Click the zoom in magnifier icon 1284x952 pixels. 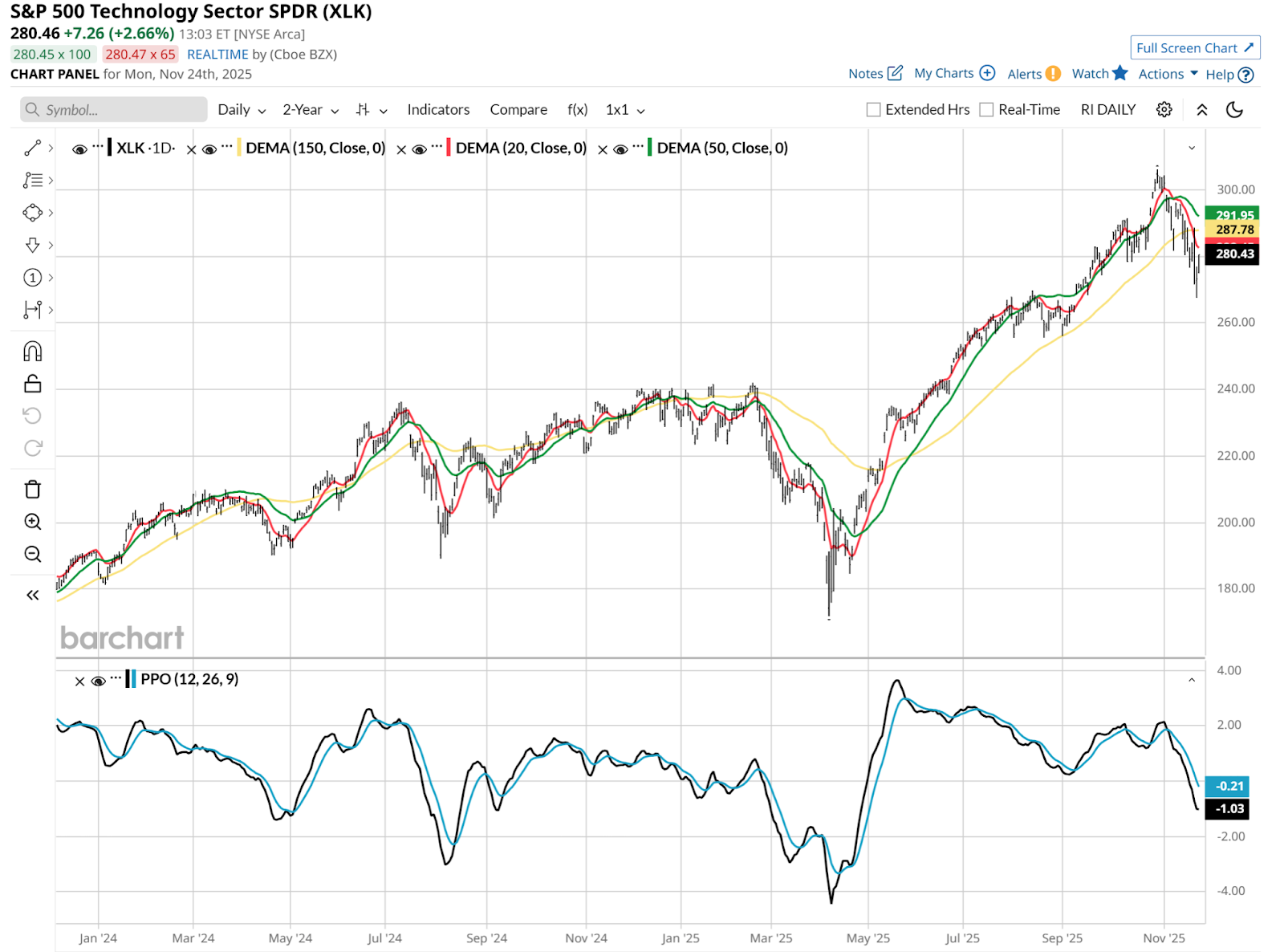(x=32, y=522)
